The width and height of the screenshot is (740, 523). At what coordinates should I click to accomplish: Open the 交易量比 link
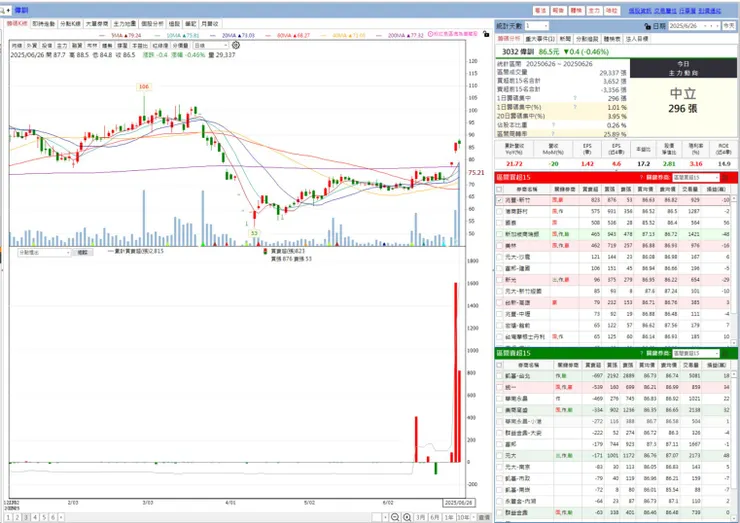pos(665,10)
